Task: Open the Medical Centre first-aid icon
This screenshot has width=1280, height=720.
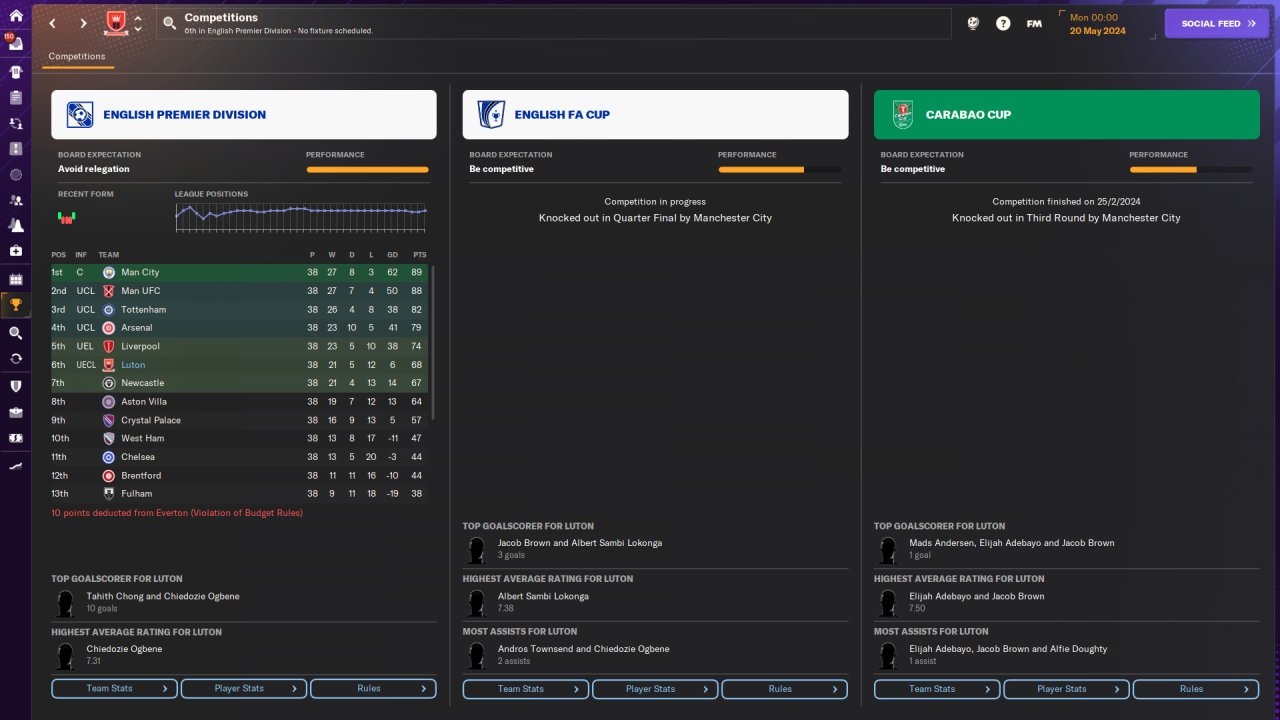Action: click(15, 250)
